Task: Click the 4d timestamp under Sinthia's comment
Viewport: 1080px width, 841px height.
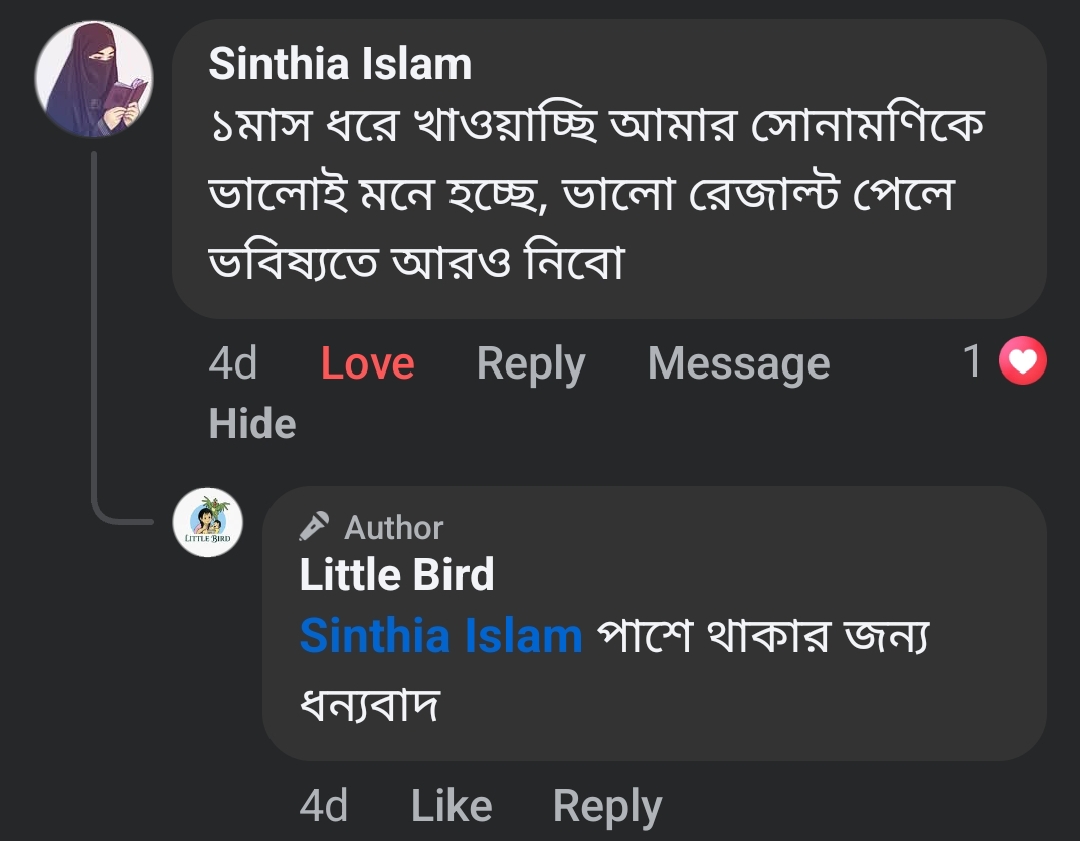Action: (233, 364)
